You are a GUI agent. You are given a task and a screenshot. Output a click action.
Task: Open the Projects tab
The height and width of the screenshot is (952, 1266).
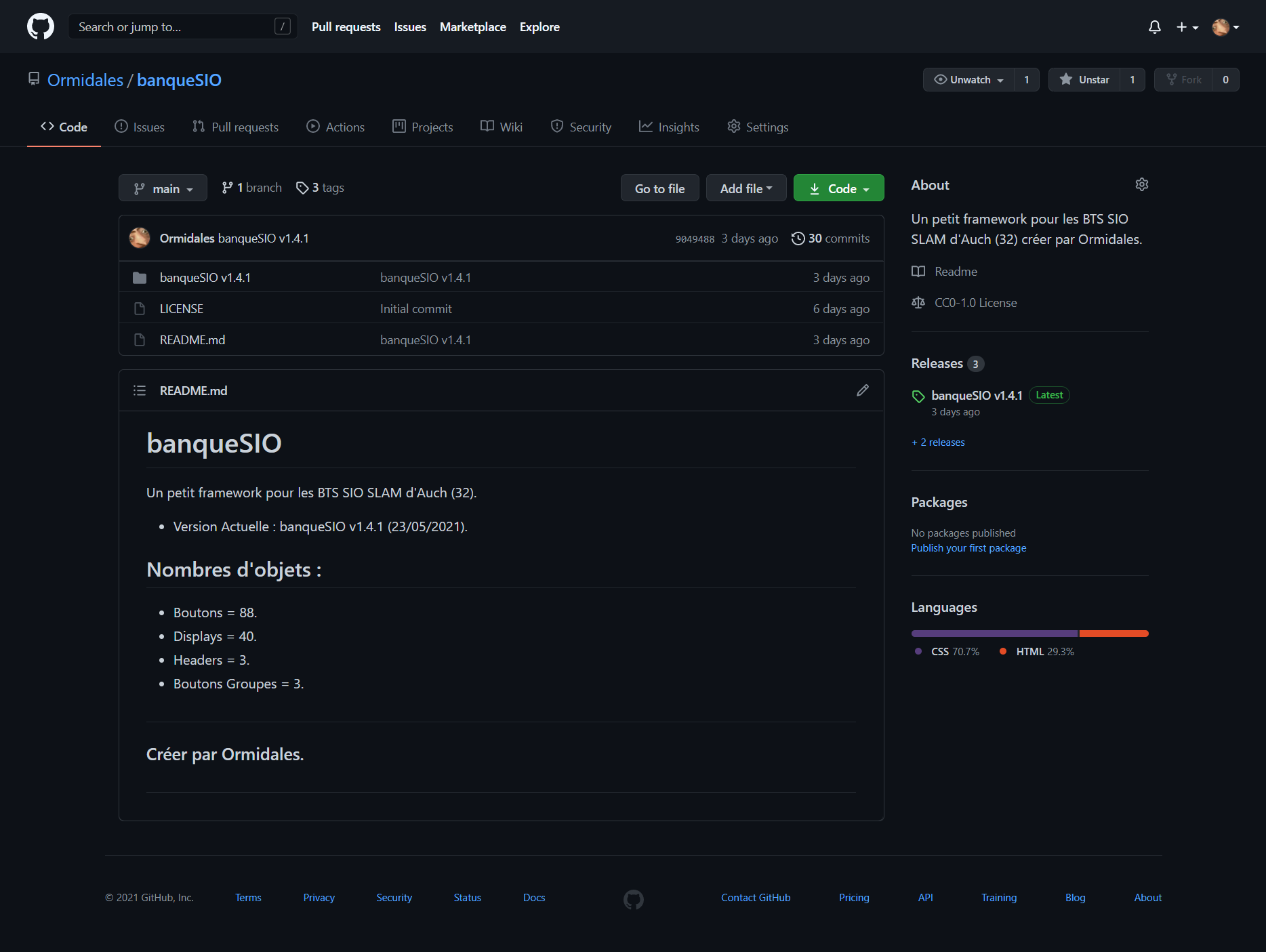pos(422,127)
